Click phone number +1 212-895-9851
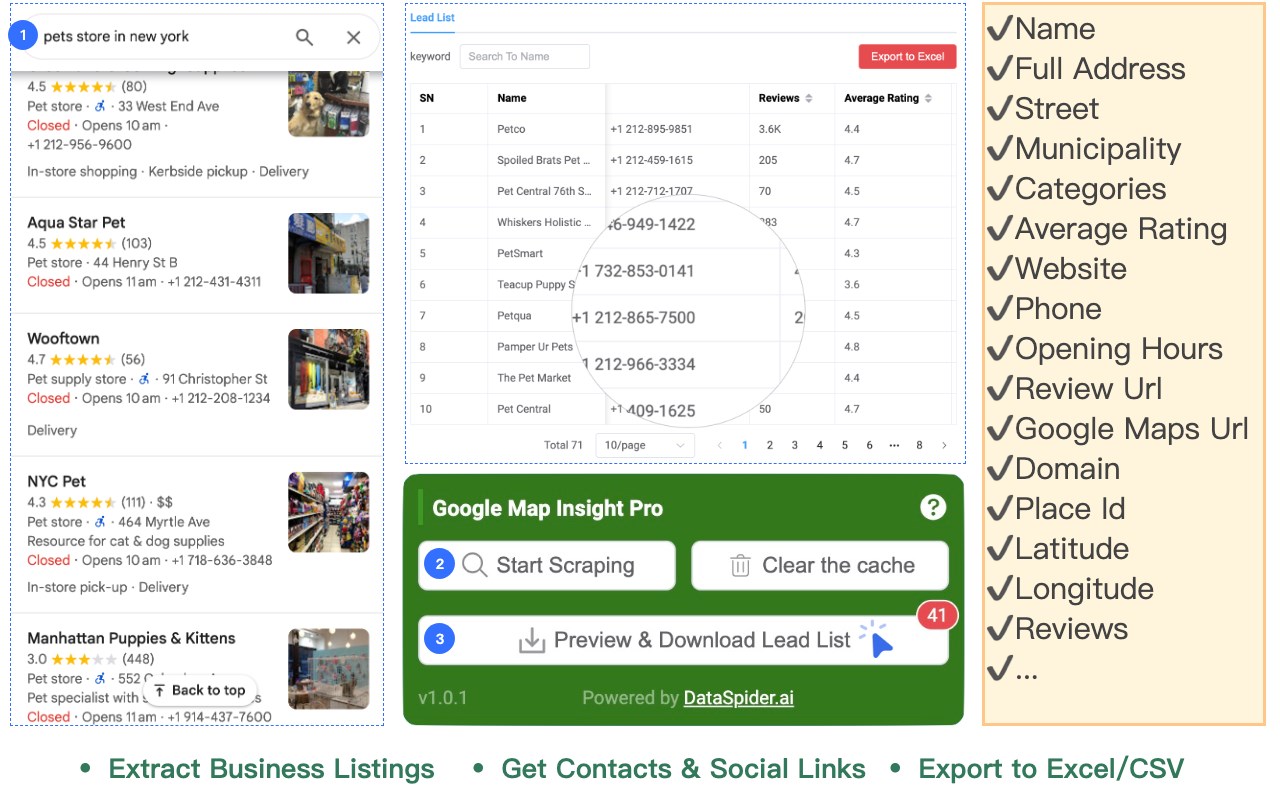The image size is (1280, 800). click(651, 129)
